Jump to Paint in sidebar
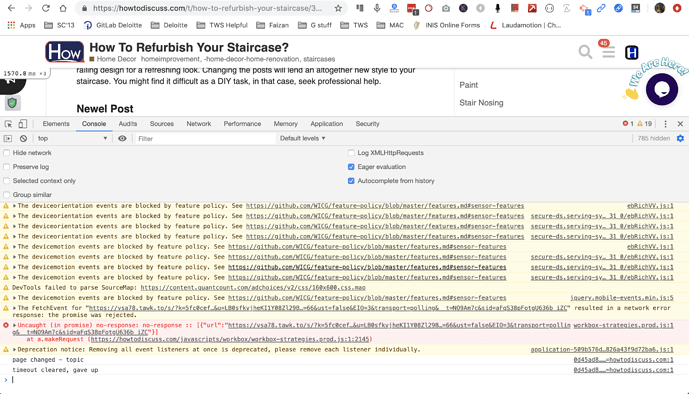The height and width of the screenshot is (394, 689). [468, 85]
